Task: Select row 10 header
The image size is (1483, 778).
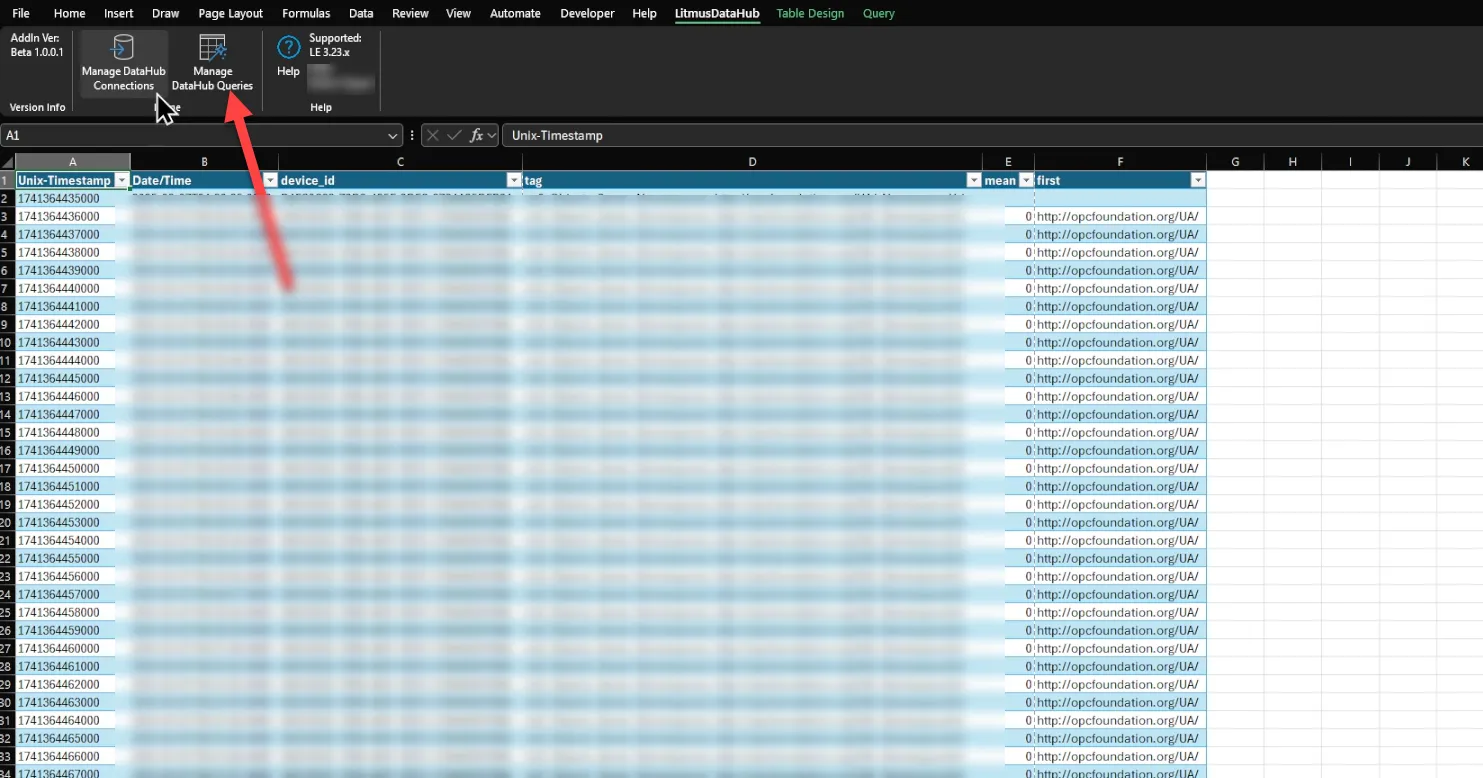Action: click(7, 342)
